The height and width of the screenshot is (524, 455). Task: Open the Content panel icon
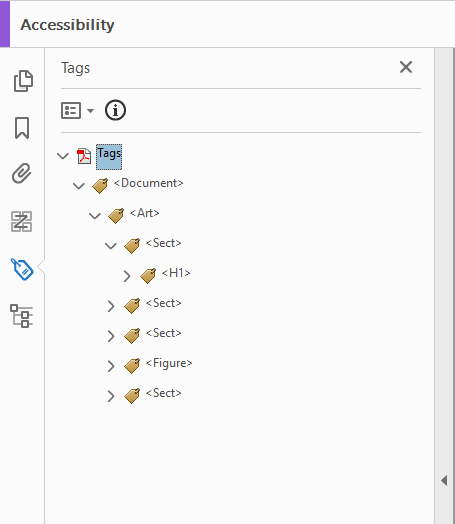point(22,221)
